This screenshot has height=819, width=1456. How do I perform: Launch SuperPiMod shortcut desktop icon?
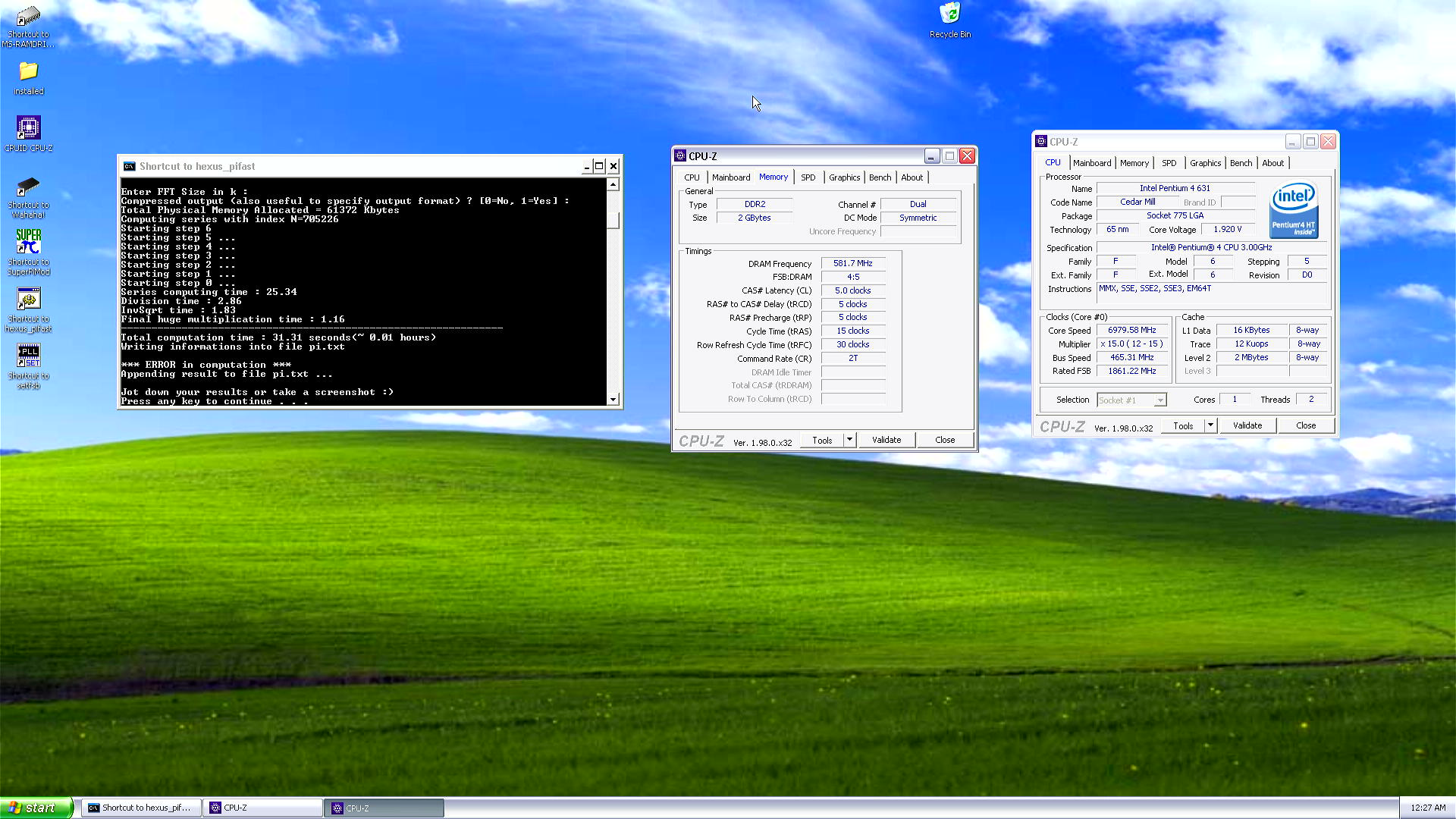click(x=28, y=253)
